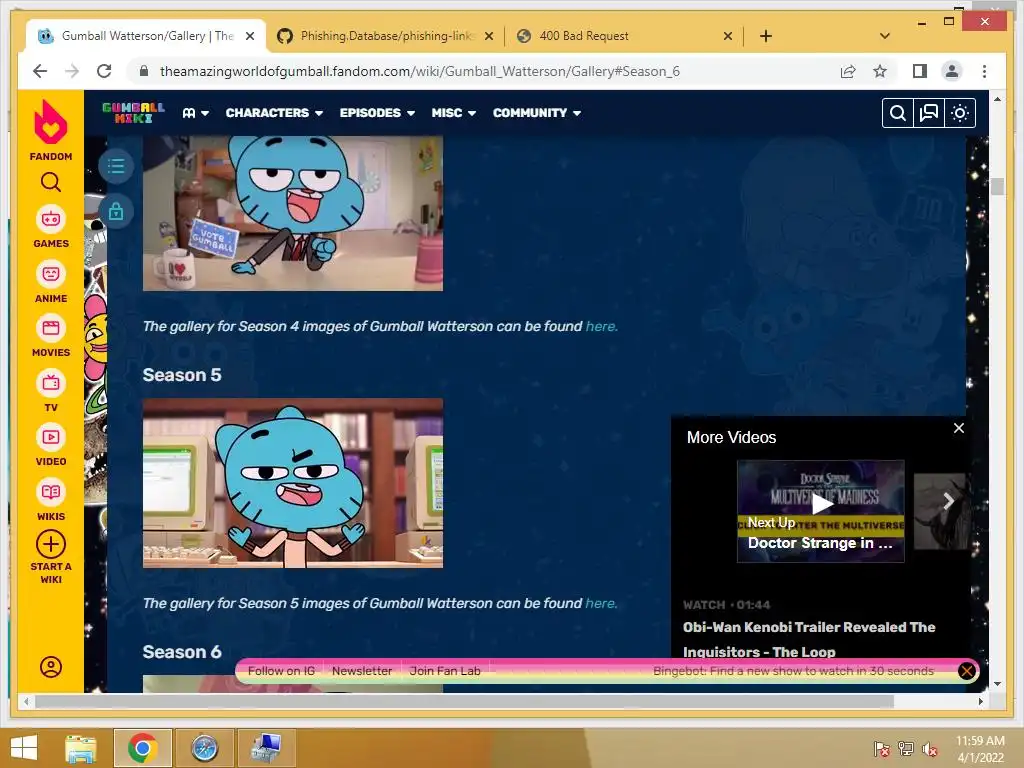Viewport: 1024px width, 768px height.
Task: Open a new browser tab
Action: [x=766, y=36]
